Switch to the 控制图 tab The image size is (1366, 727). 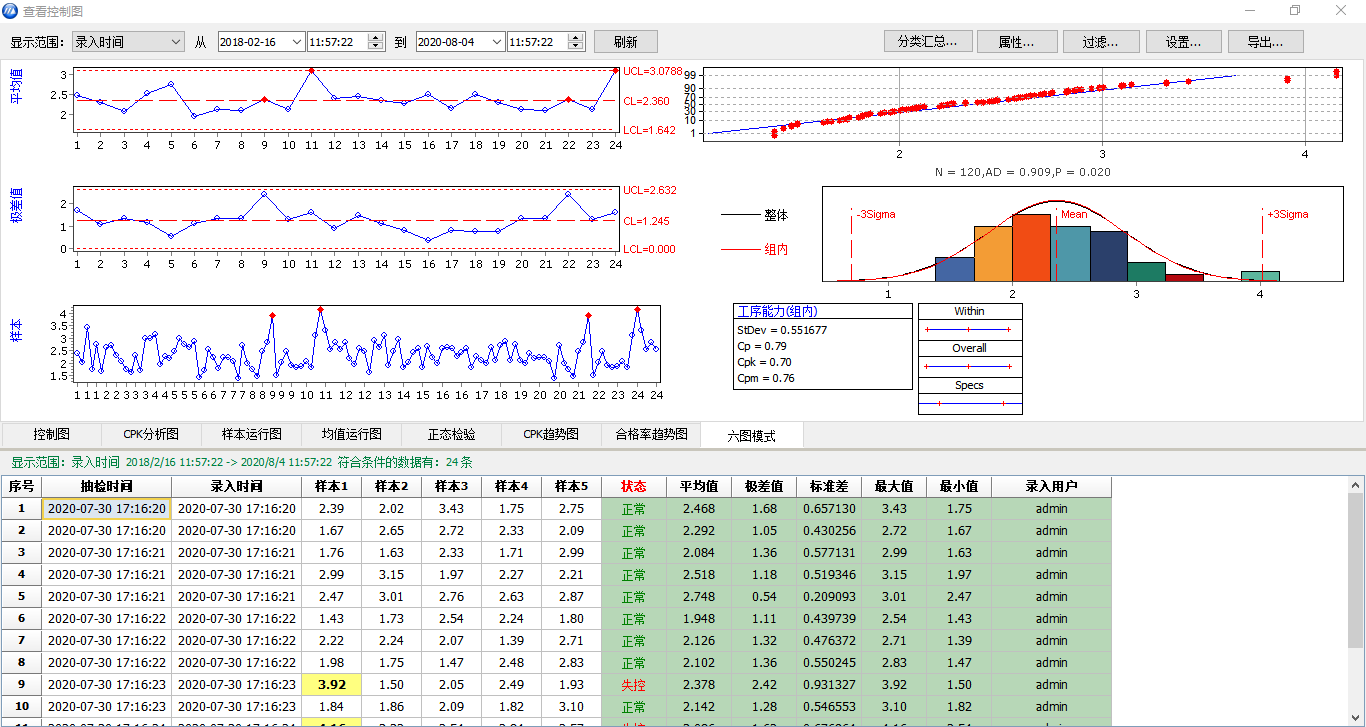click(51, 435)
